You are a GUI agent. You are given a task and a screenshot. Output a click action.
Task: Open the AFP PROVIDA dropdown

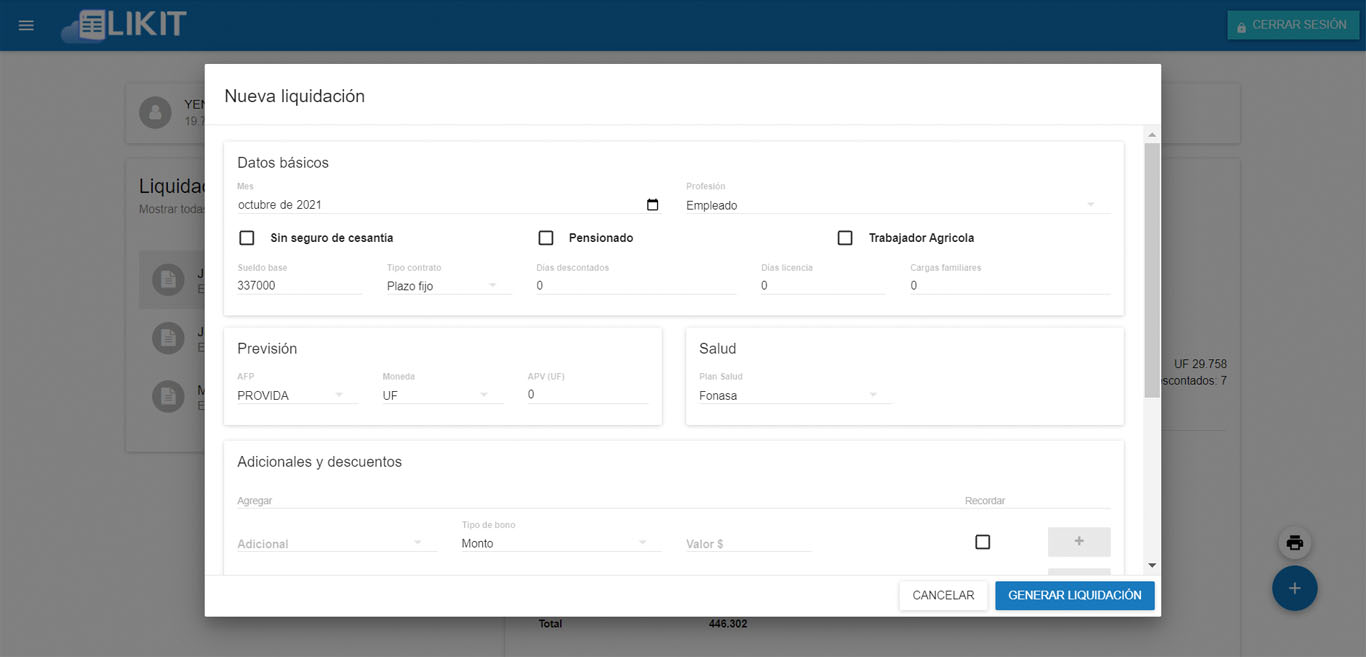click(x=296, y=396)
